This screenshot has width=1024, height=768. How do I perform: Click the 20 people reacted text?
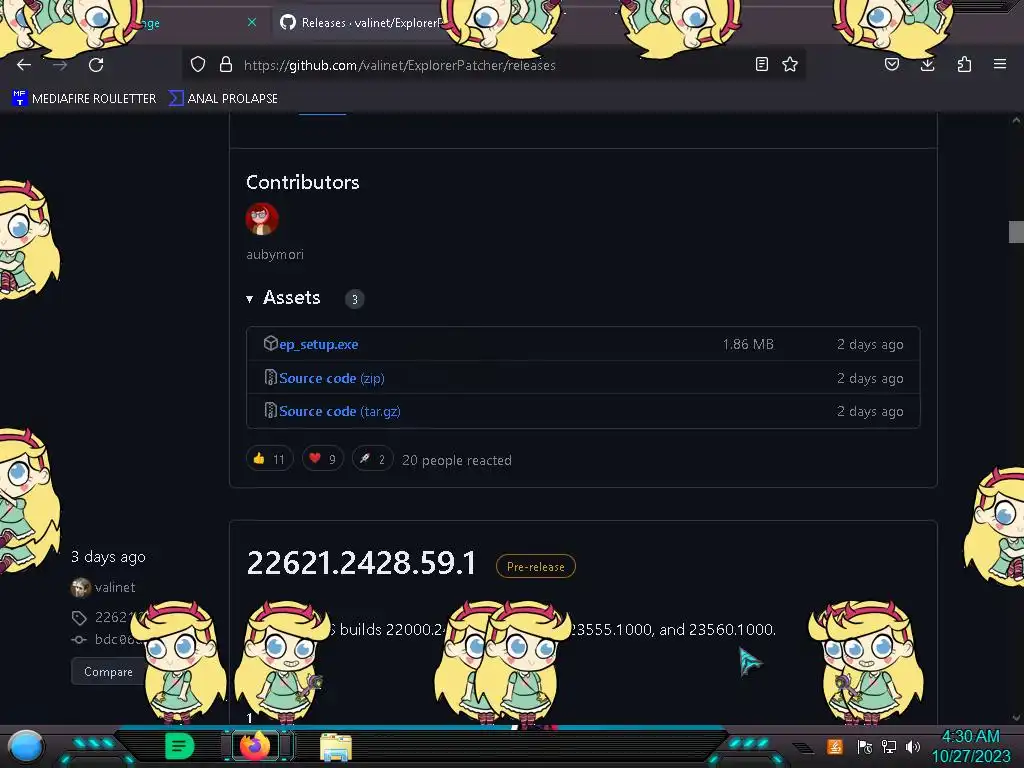point(456,460)
